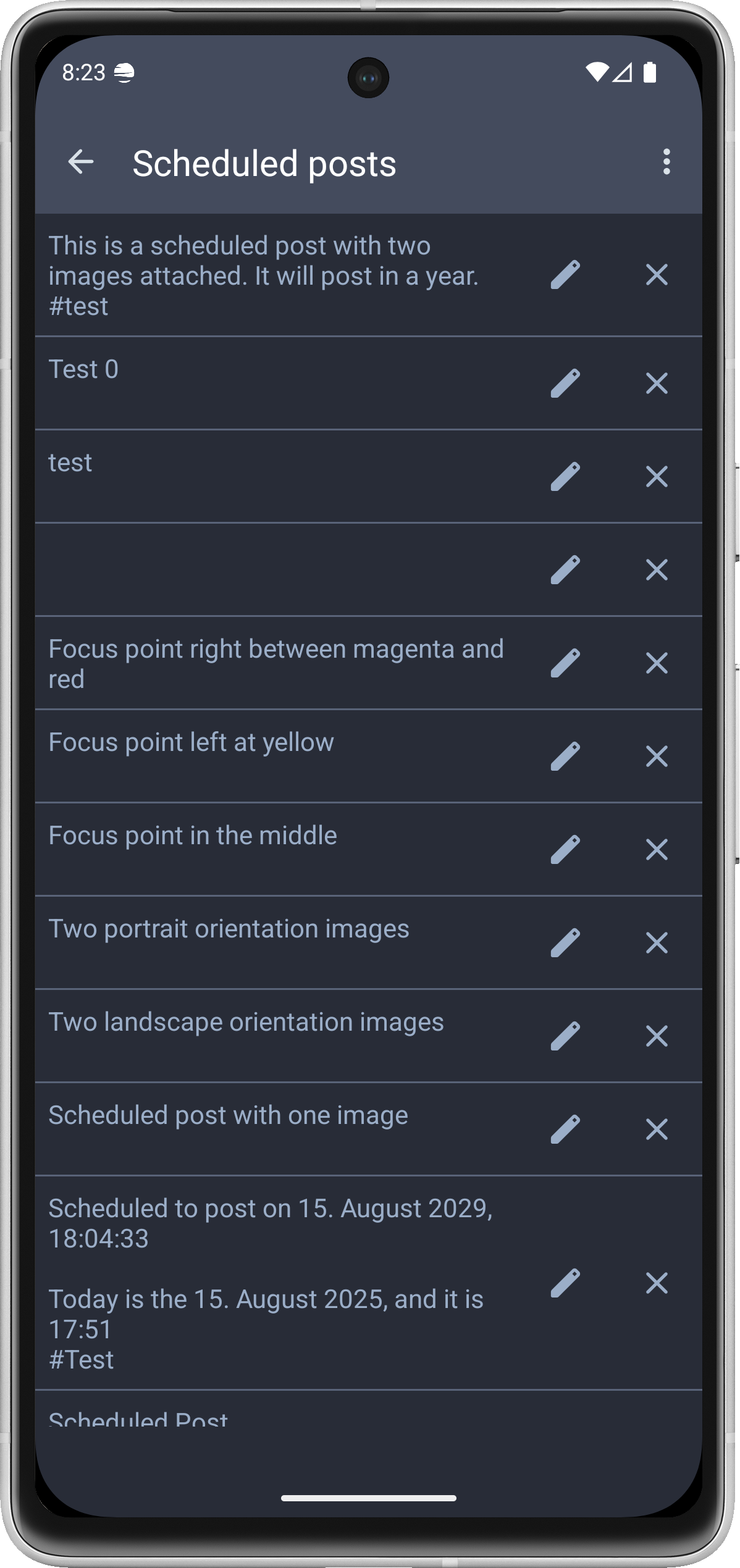
Task: Edit the 'Two portrait orientation images' post
Action: click(x=565, y=943)
